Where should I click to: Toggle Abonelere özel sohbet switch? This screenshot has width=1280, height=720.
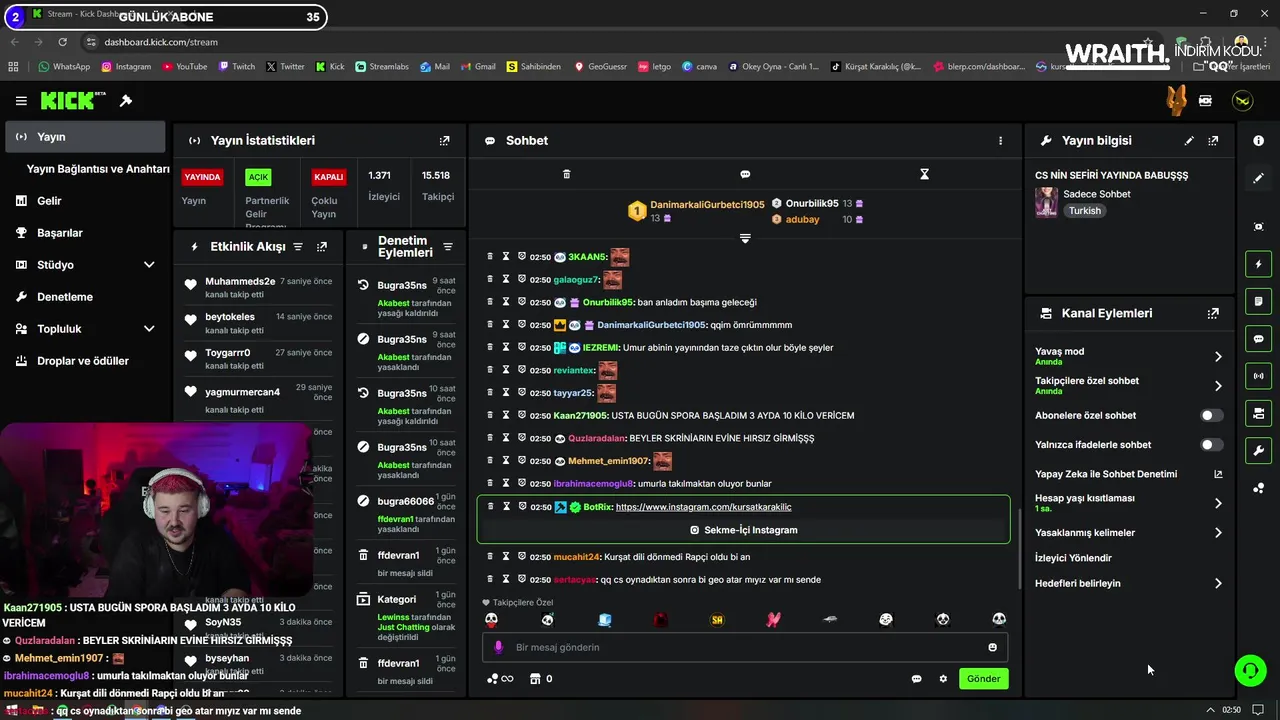(1211, 415)
